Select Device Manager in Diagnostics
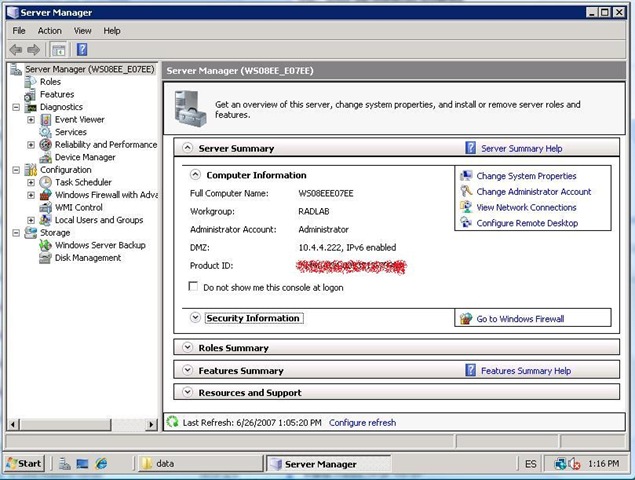 point(84,157)
